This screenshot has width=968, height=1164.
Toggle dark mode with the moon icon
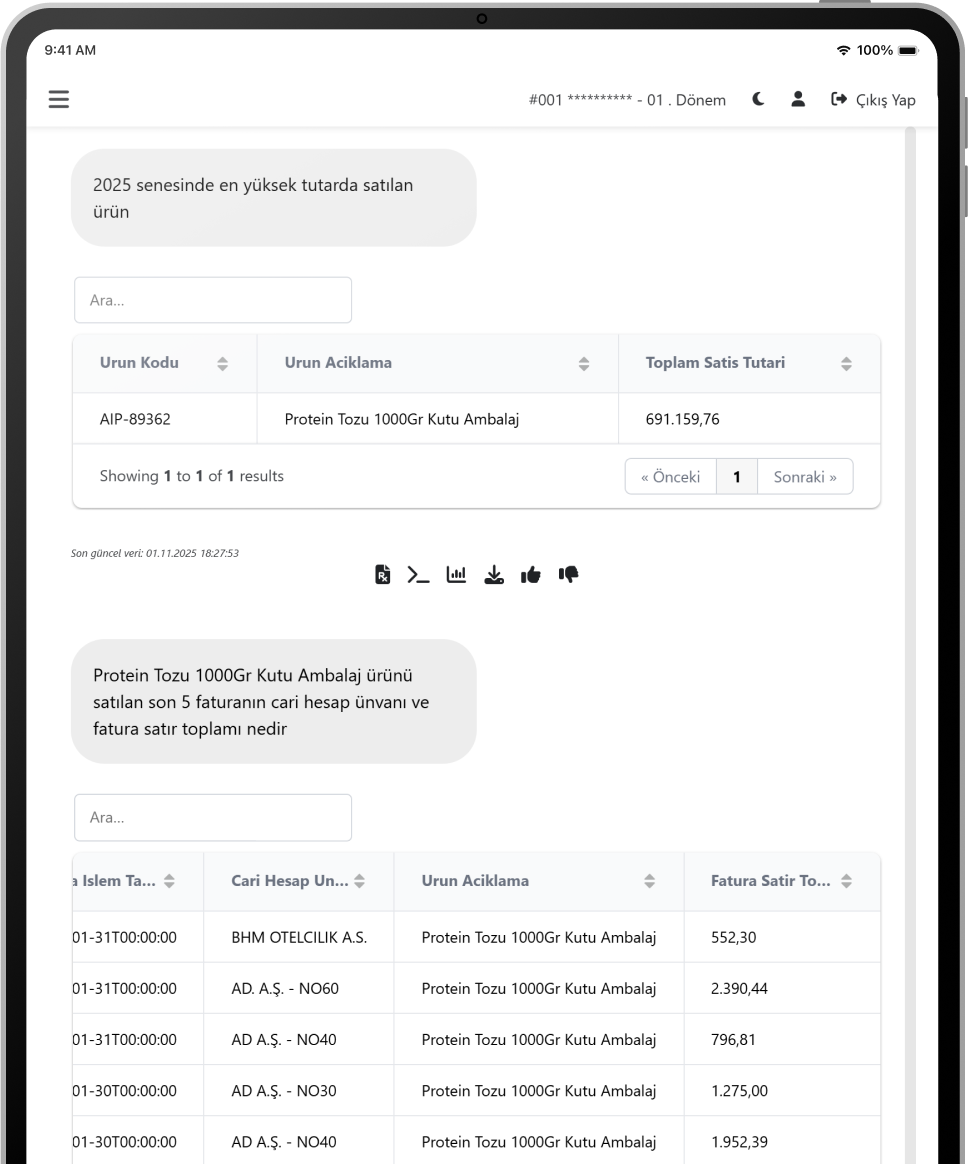tap(759, 99)
